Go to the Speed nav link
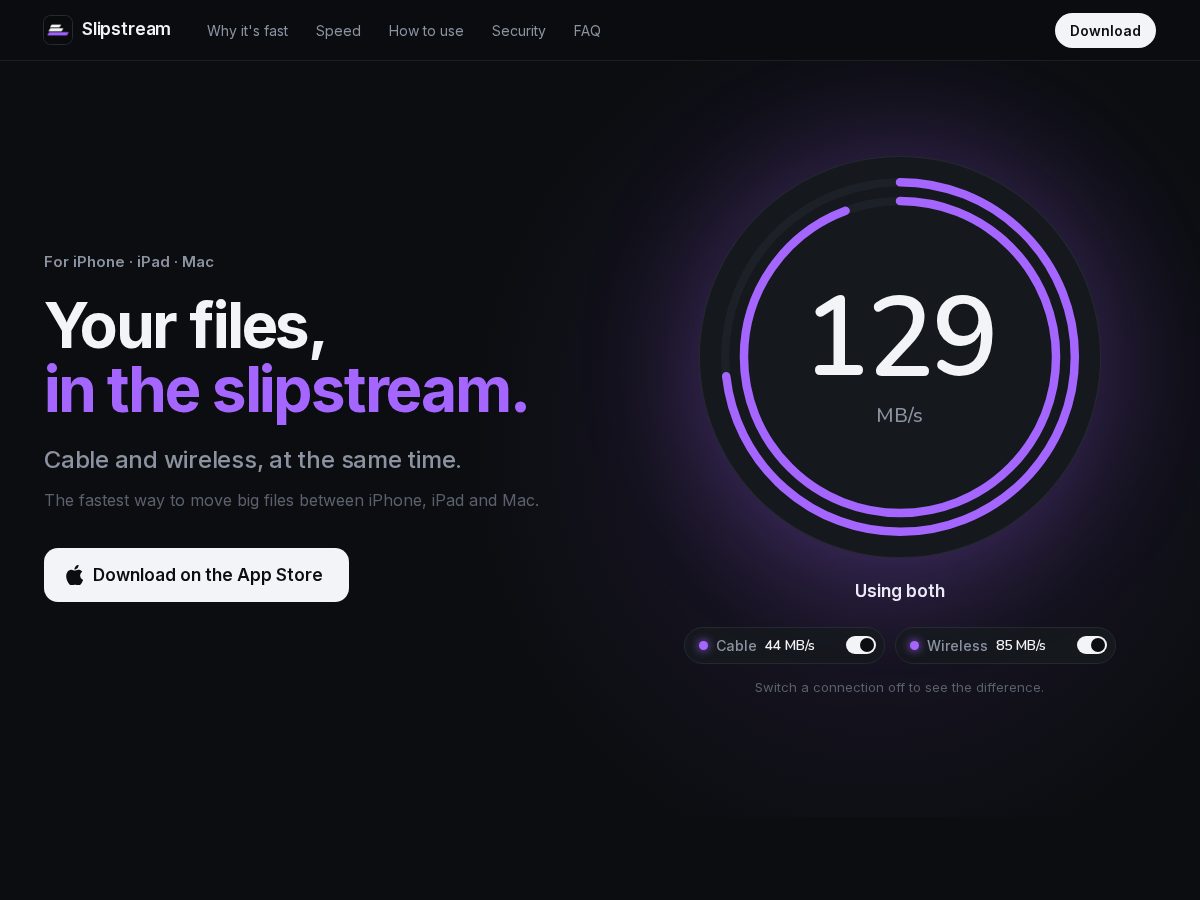 pos(338,31)
